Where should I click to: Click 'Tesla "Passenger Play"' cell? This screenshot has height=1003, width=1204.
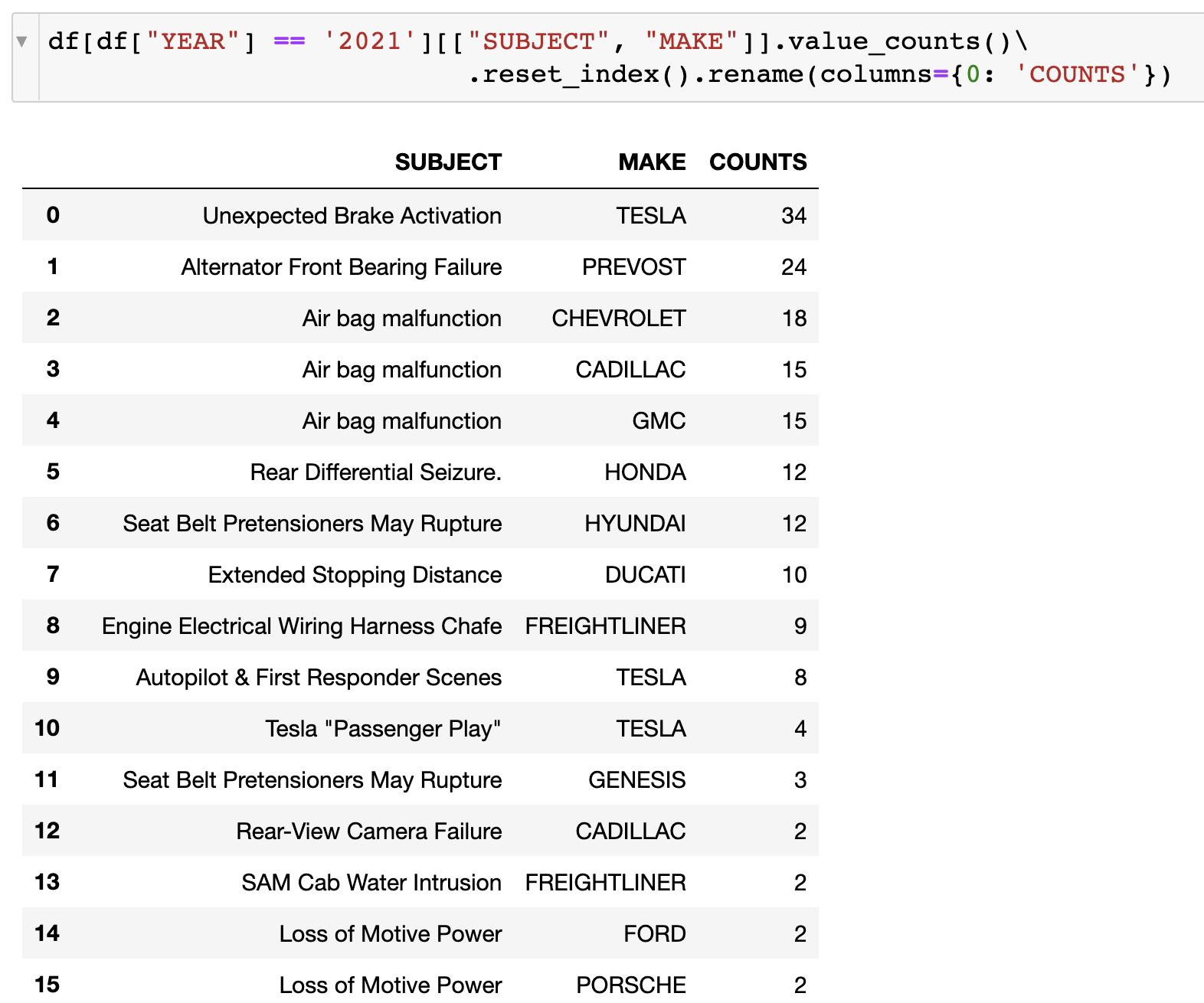(x=383, y=729)
